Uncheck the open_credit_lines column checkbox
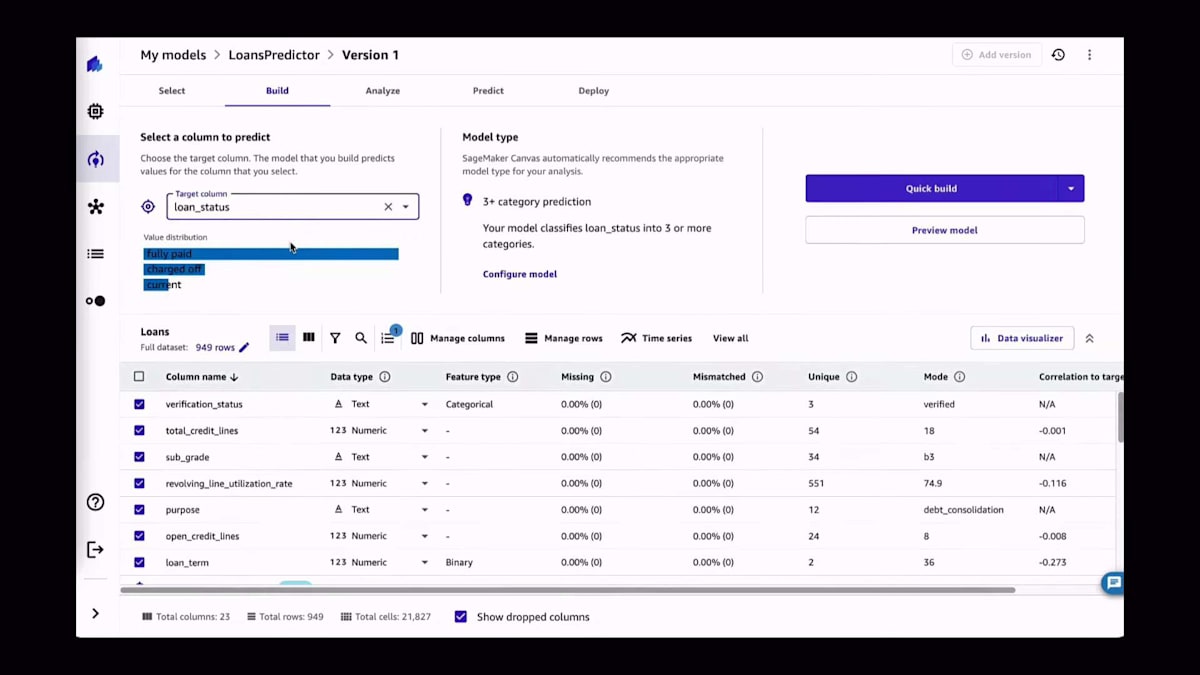 coord(139,536)
